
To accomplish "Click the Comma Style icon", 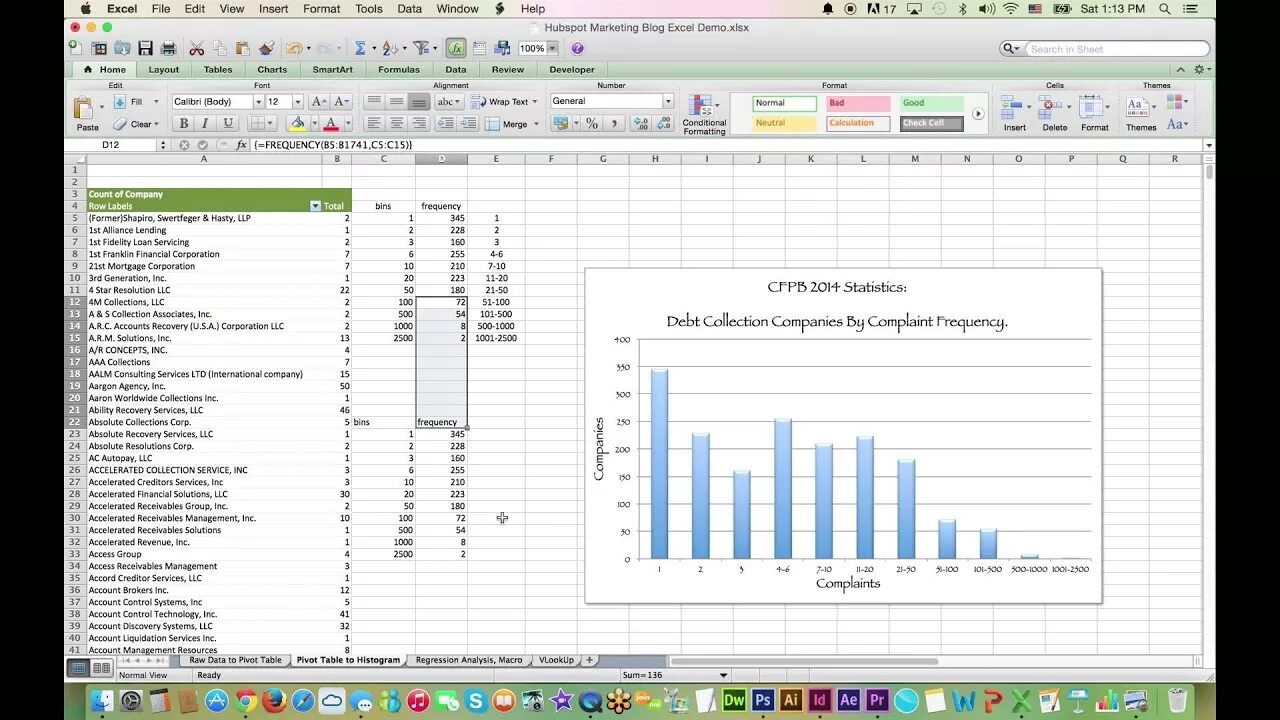I will click(x=614, y=123).
